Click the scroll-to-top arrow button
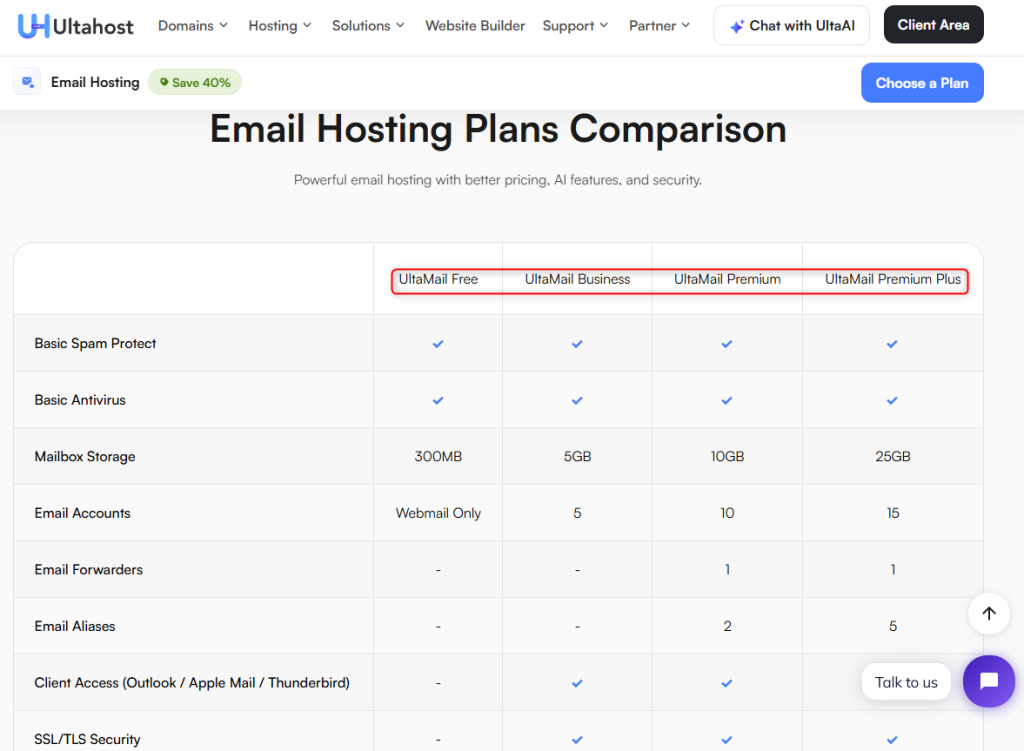 pyautogui.click(x=988, y=614)
